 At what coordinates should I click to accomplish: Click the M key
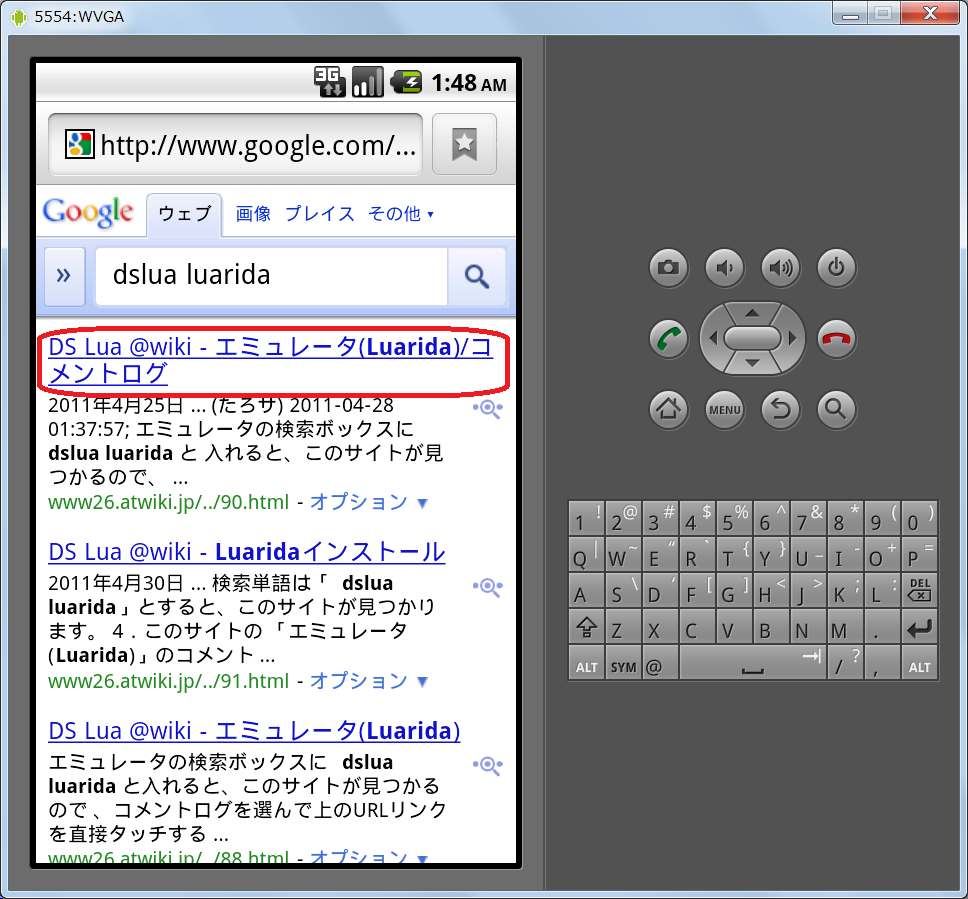(845, 627)
